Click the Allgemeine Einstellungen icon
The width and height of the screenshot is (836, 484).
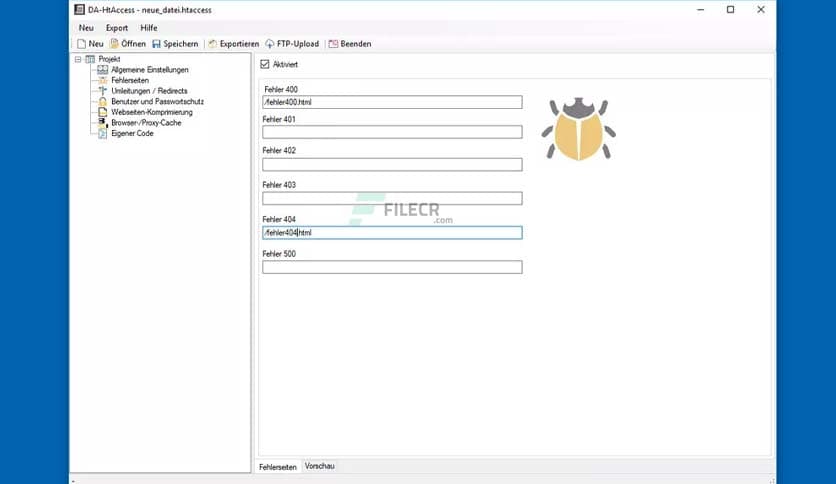(102, 70)
